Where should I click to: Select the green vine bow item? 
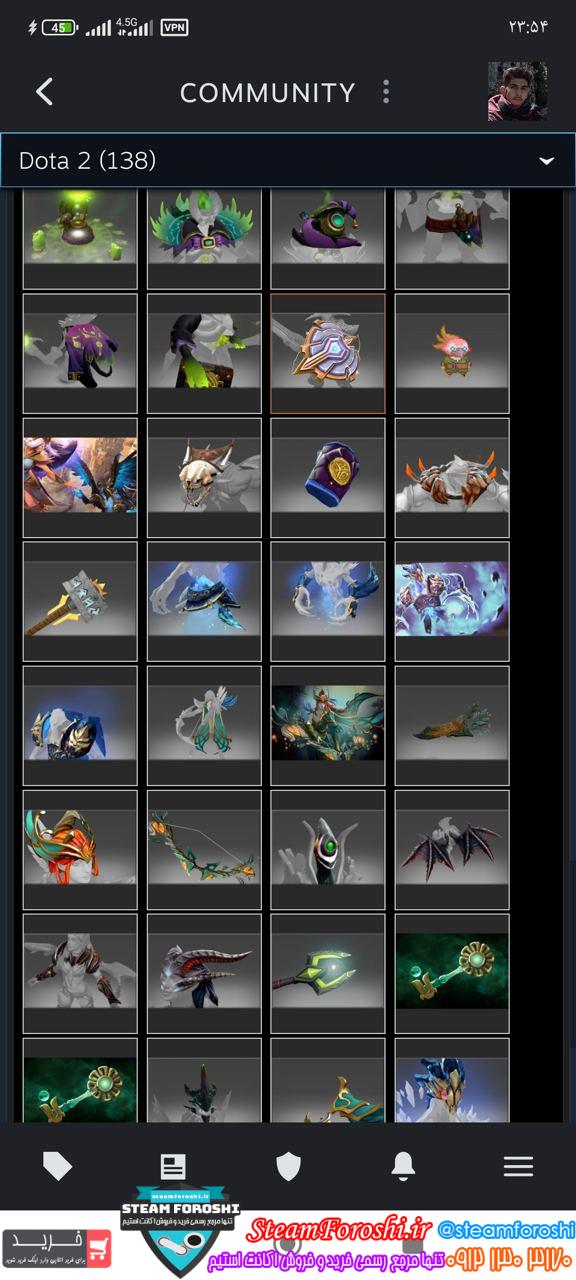click(x=204, y=849)
